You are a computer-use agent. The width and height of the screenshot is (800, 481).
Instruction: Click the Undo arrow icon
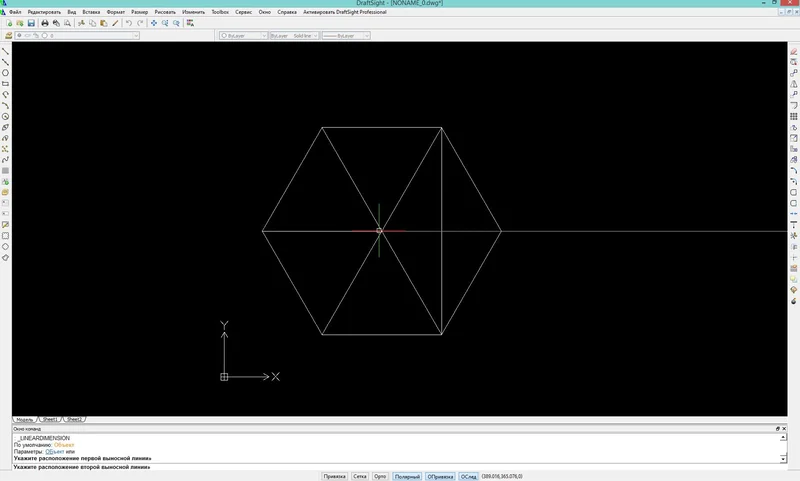click(x=129, y=23)
